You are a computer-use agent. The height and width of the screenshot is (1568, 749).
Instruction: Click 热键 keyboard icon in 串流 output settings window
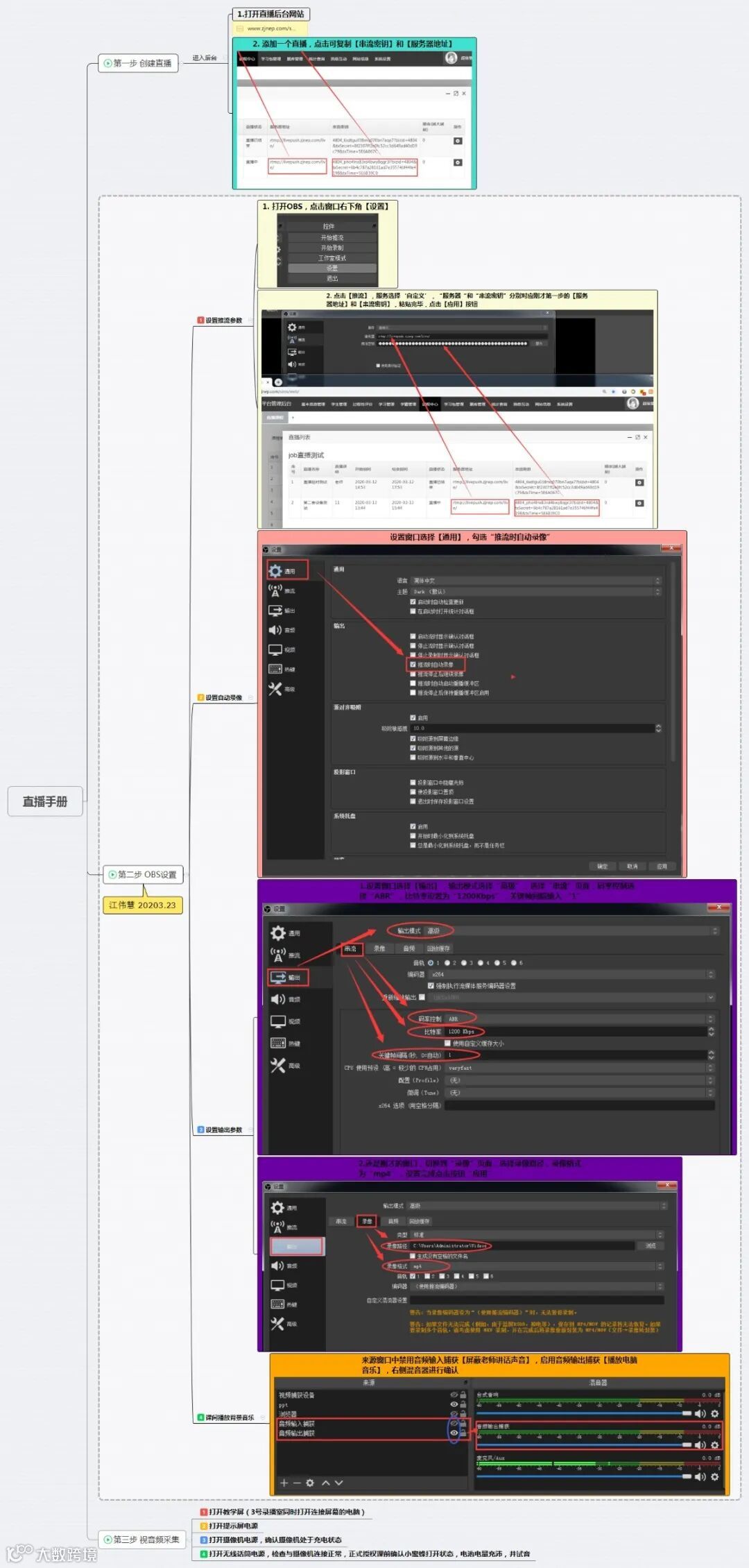pyautogui.click(x=278, y=1043)
